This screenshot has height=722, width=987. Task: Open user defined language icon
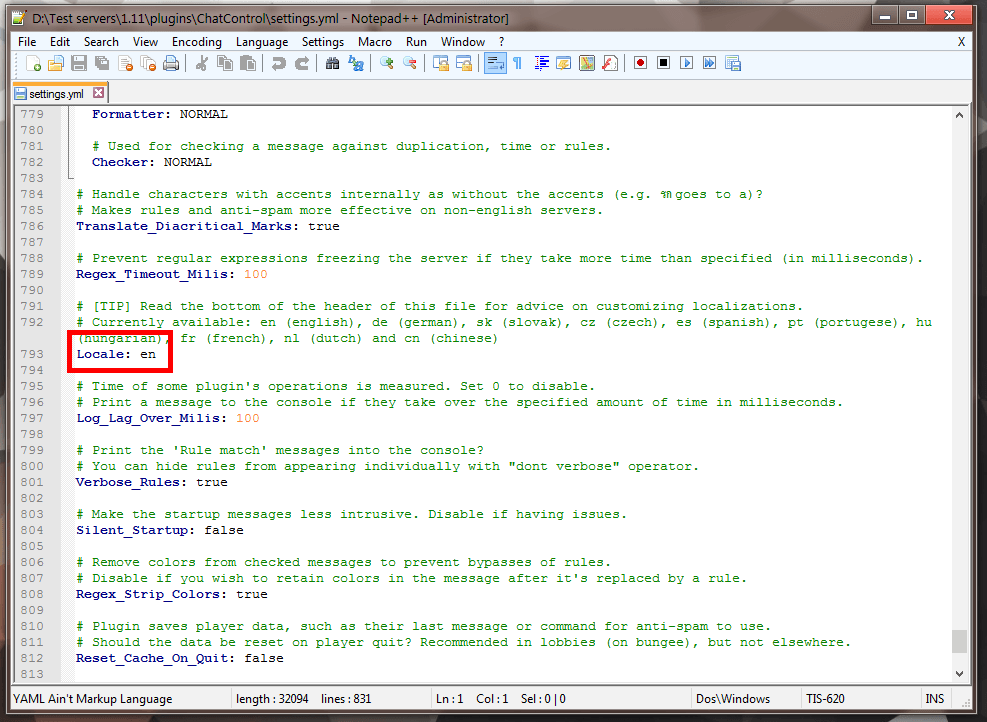point(563,64)
